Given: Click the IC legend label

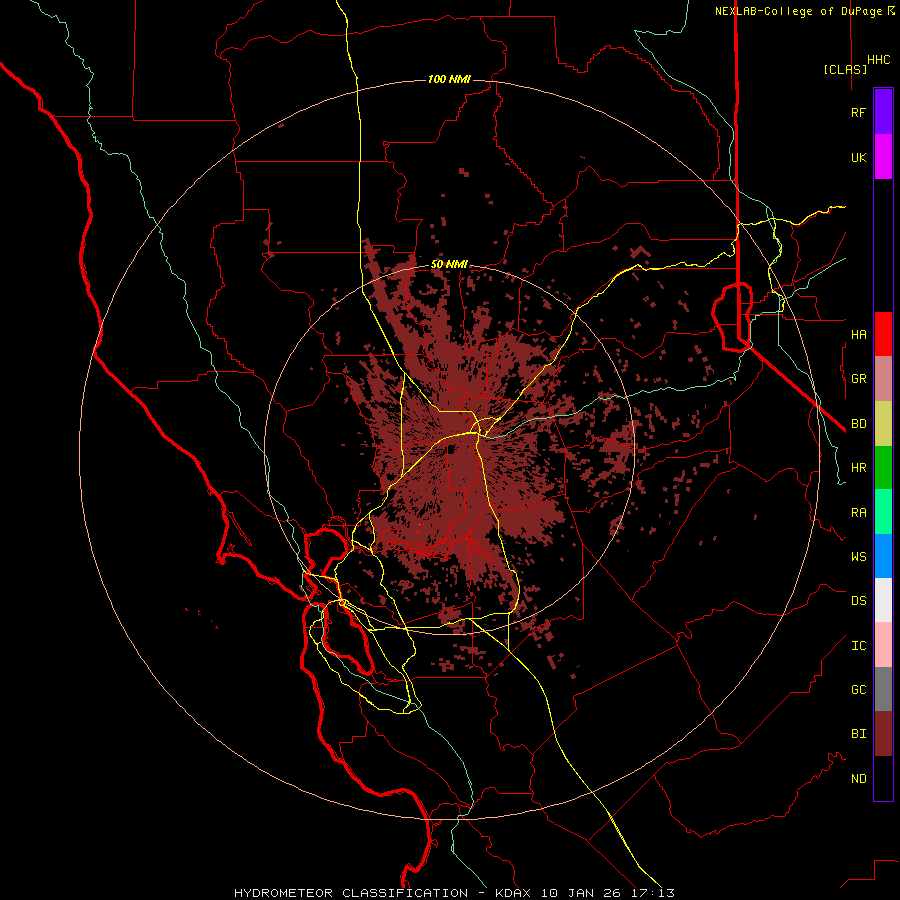Looking at the screenshot, I should tap(858, 646).
